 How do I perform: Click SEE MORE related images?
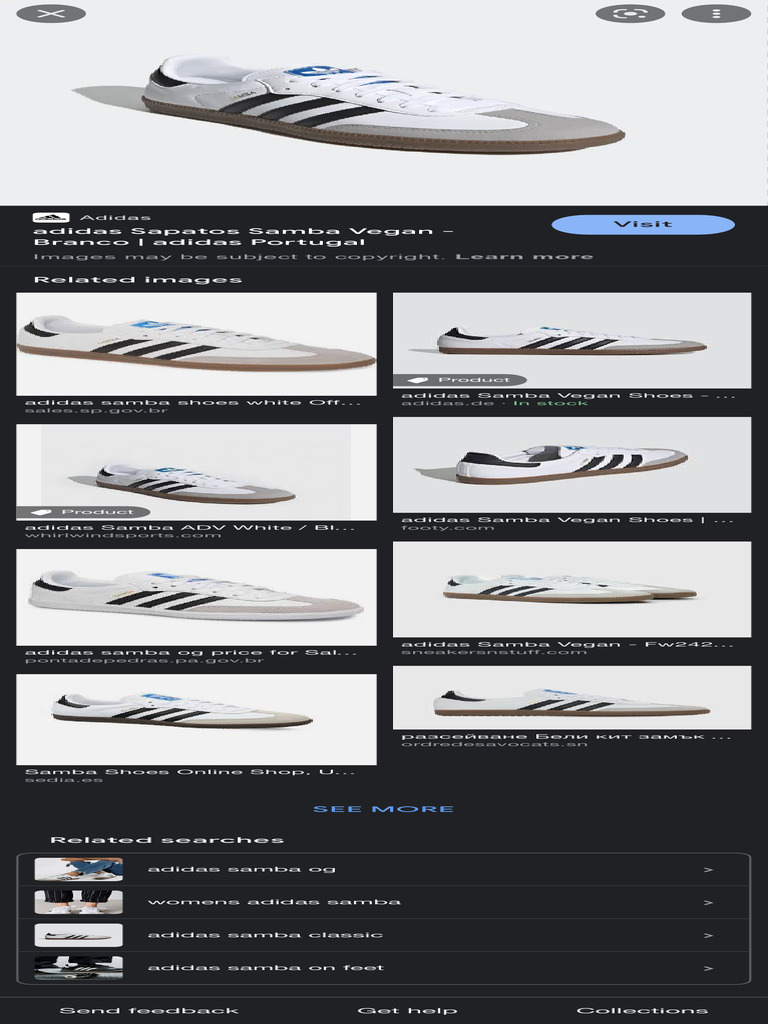(x=383, y=809)
